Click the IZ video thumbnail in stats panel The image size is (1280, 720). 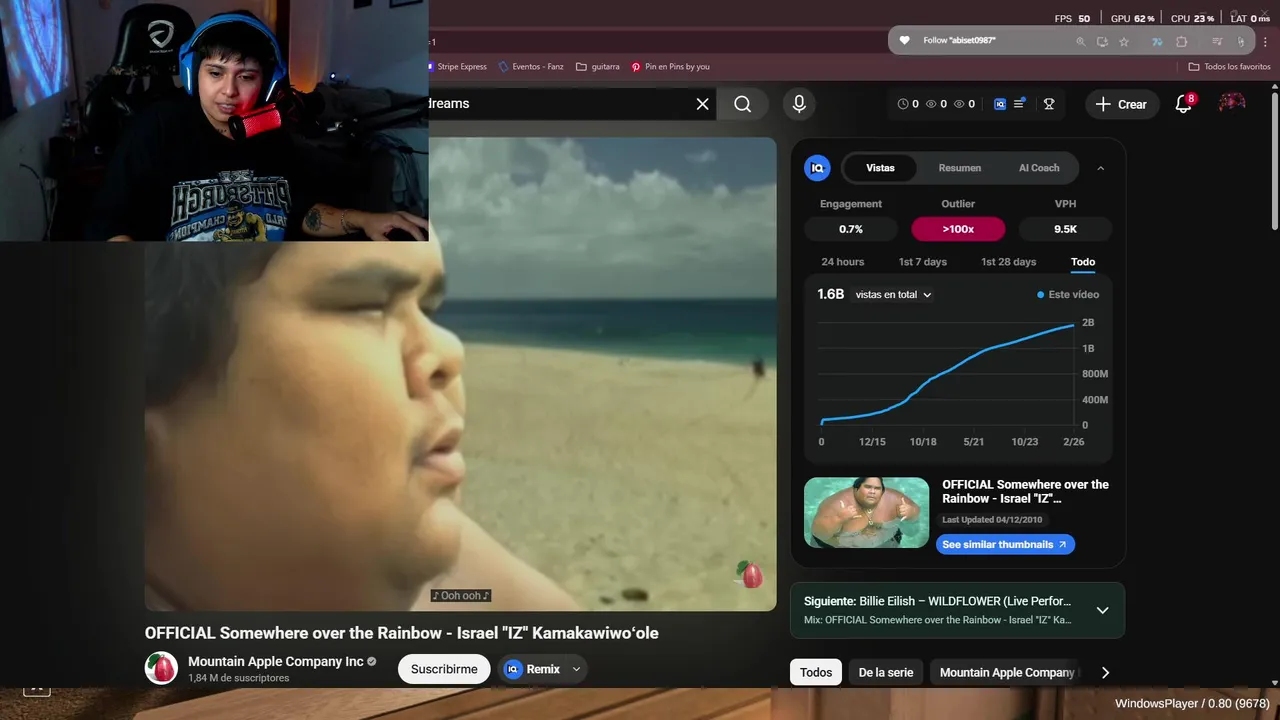(x=866, y=512)
